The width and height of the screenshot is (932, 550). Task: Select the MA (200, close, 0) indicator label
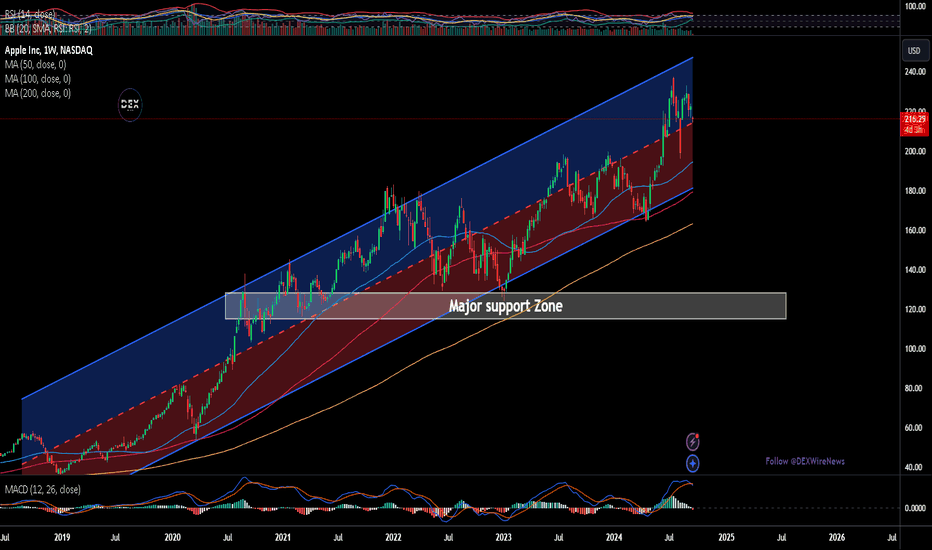[38, 93]
